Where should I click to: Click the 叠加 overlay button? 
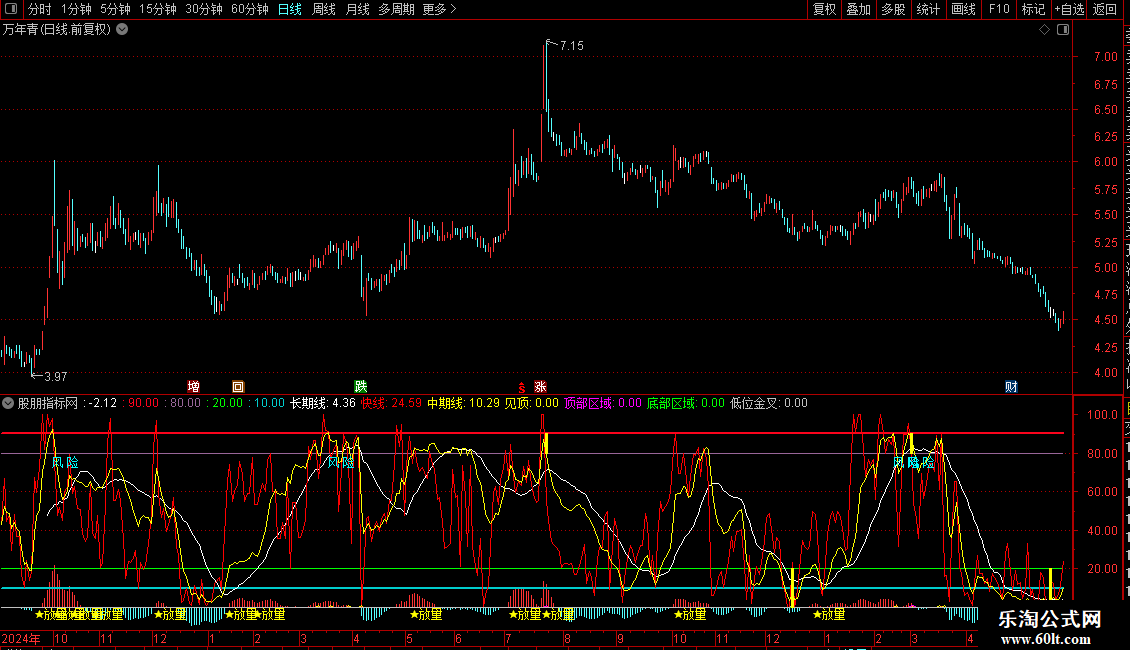(x=858, y=9)
